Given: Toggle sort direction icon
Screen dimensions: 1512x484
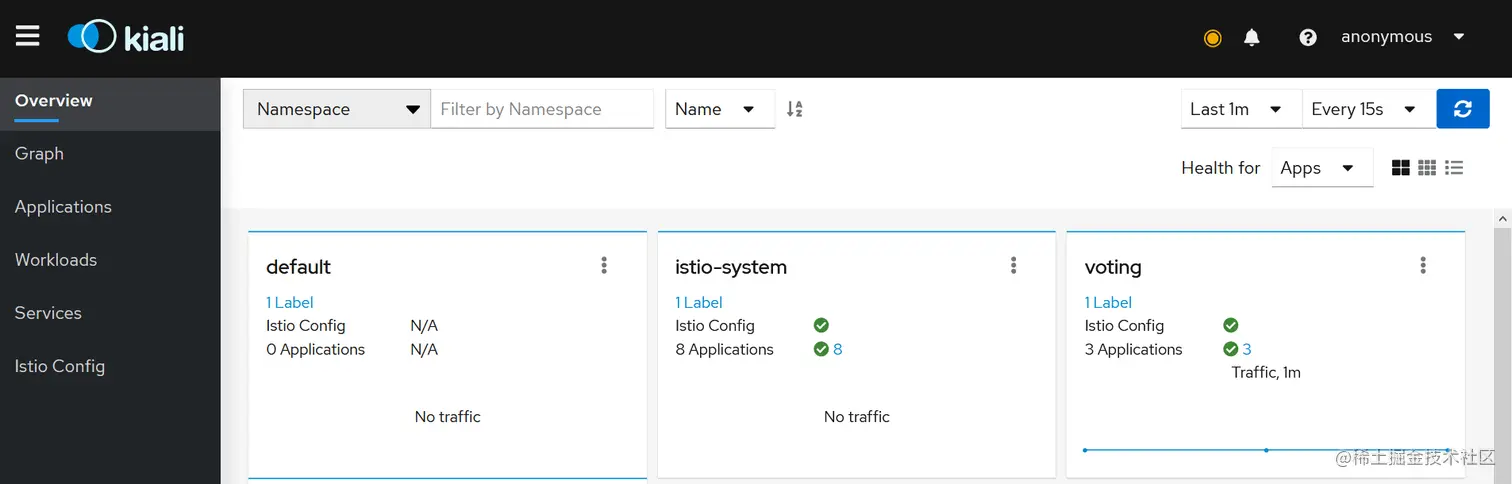Looking at the screenshot, I should tap(795, 109).
